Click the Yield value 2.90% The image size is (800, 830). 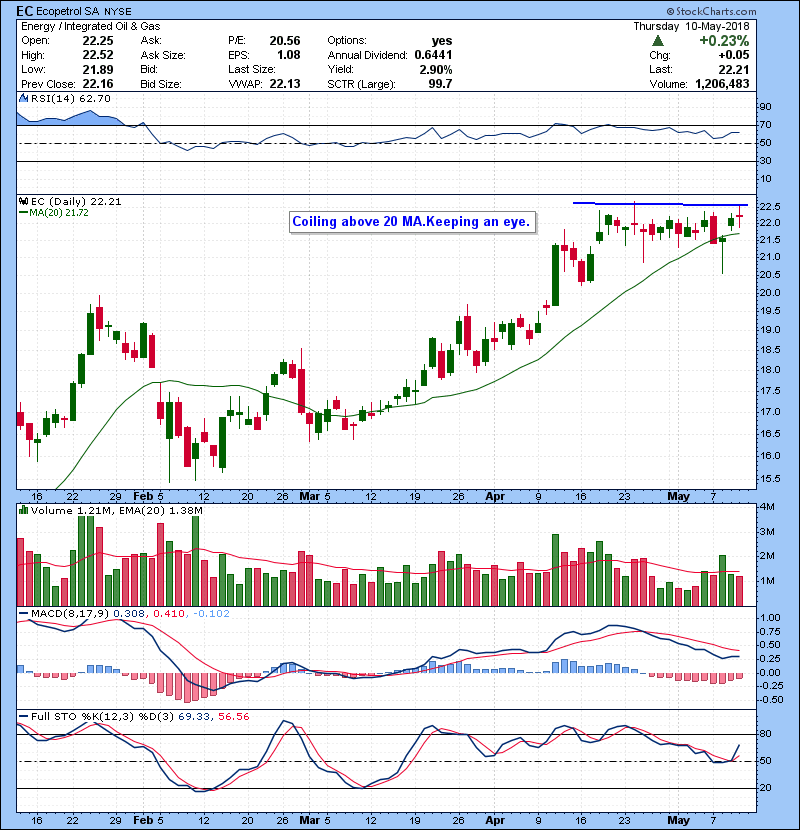click(436, 69)
